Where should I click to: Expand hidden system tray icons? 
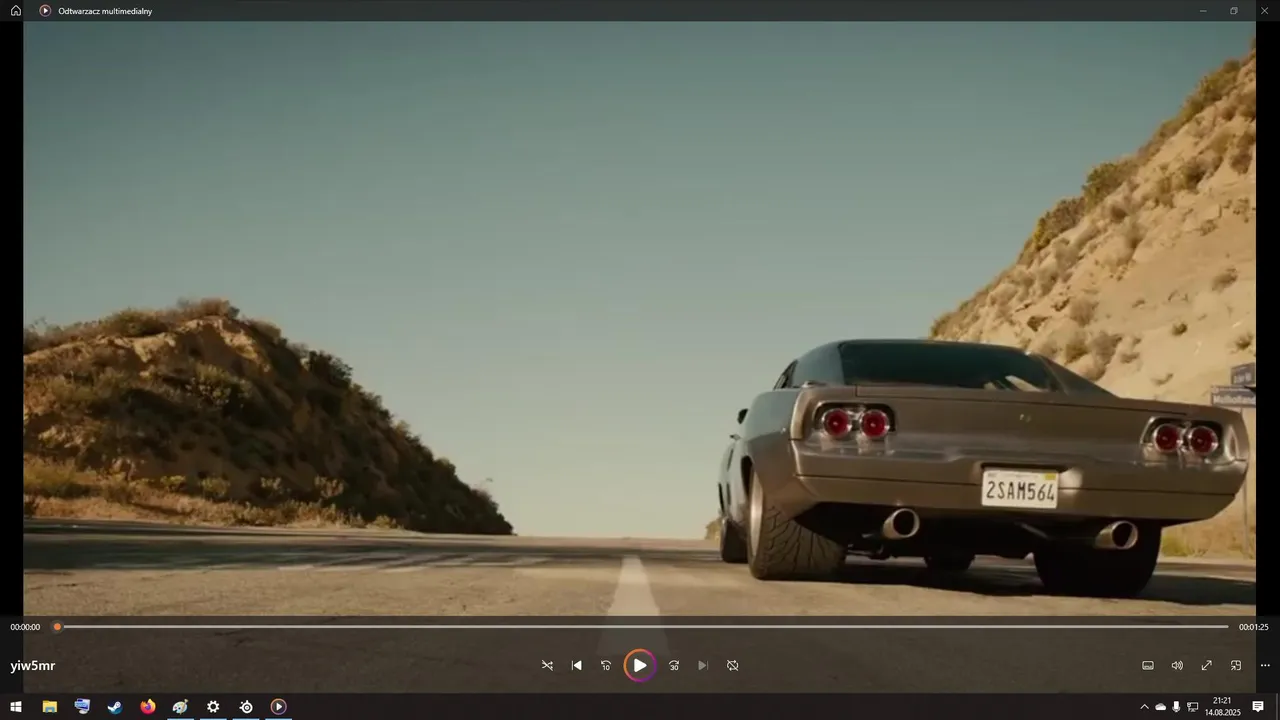pos(1144,707)
